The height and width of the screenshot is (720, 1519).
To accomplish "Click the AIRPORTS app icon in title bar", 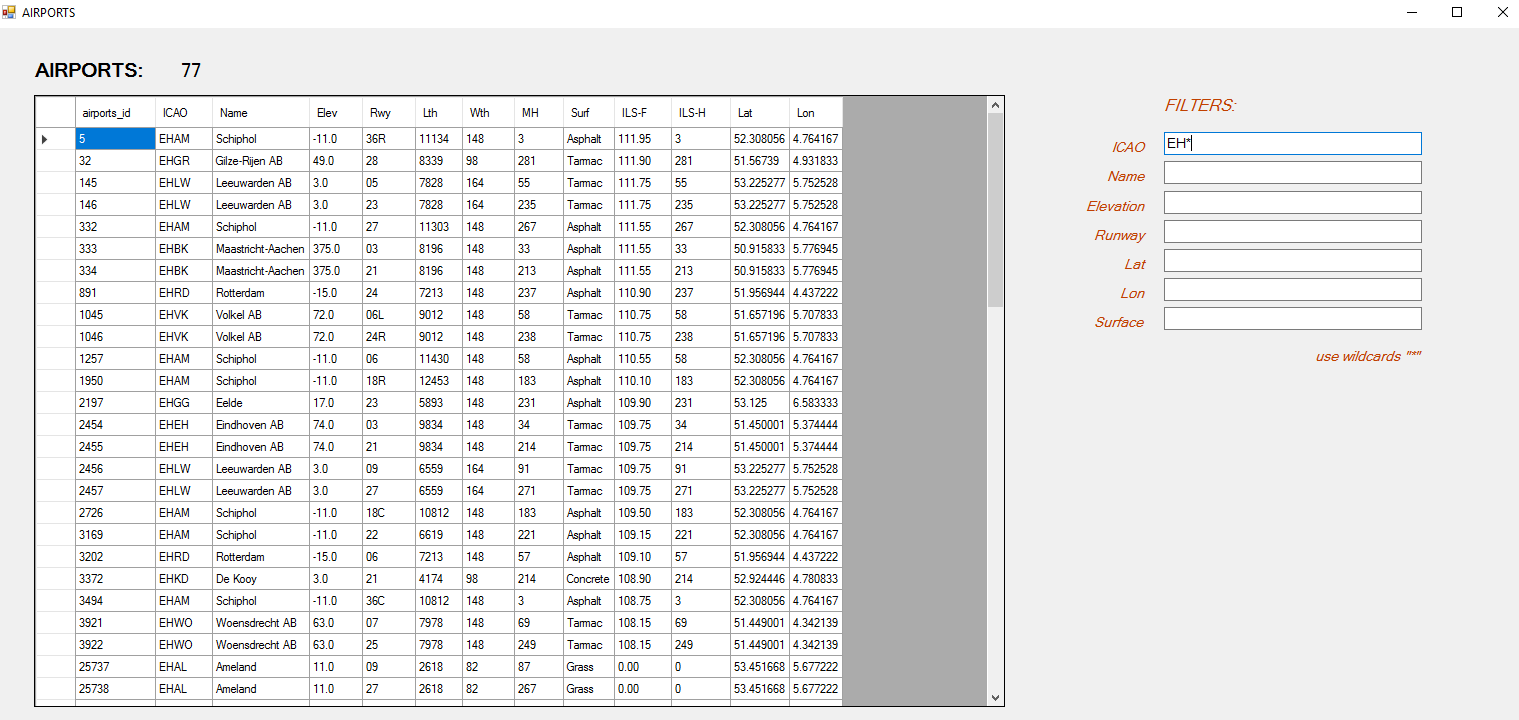I will coord(9,12).
